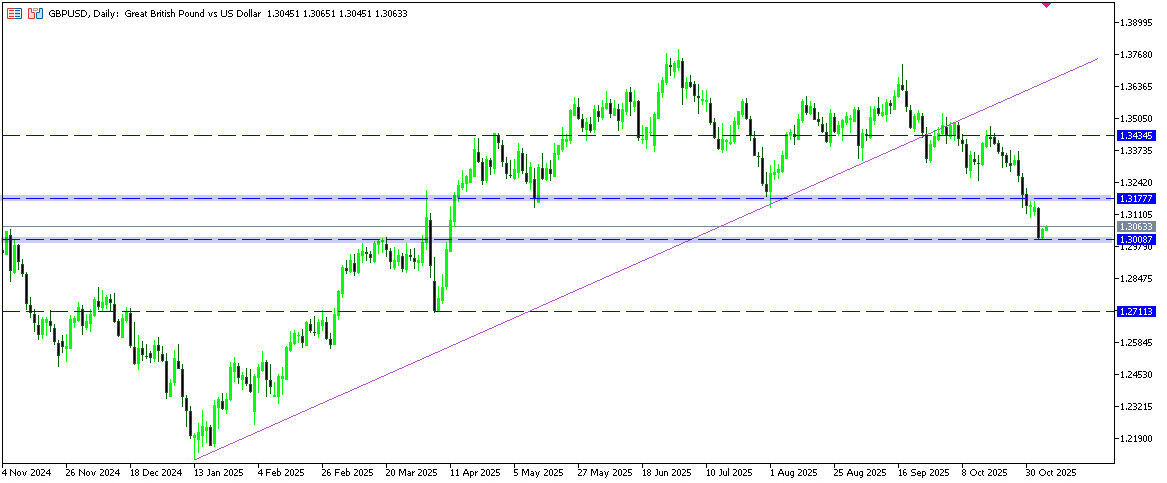
Task: Select the 1.31777 blue price label
Action: coord(1136,199)
